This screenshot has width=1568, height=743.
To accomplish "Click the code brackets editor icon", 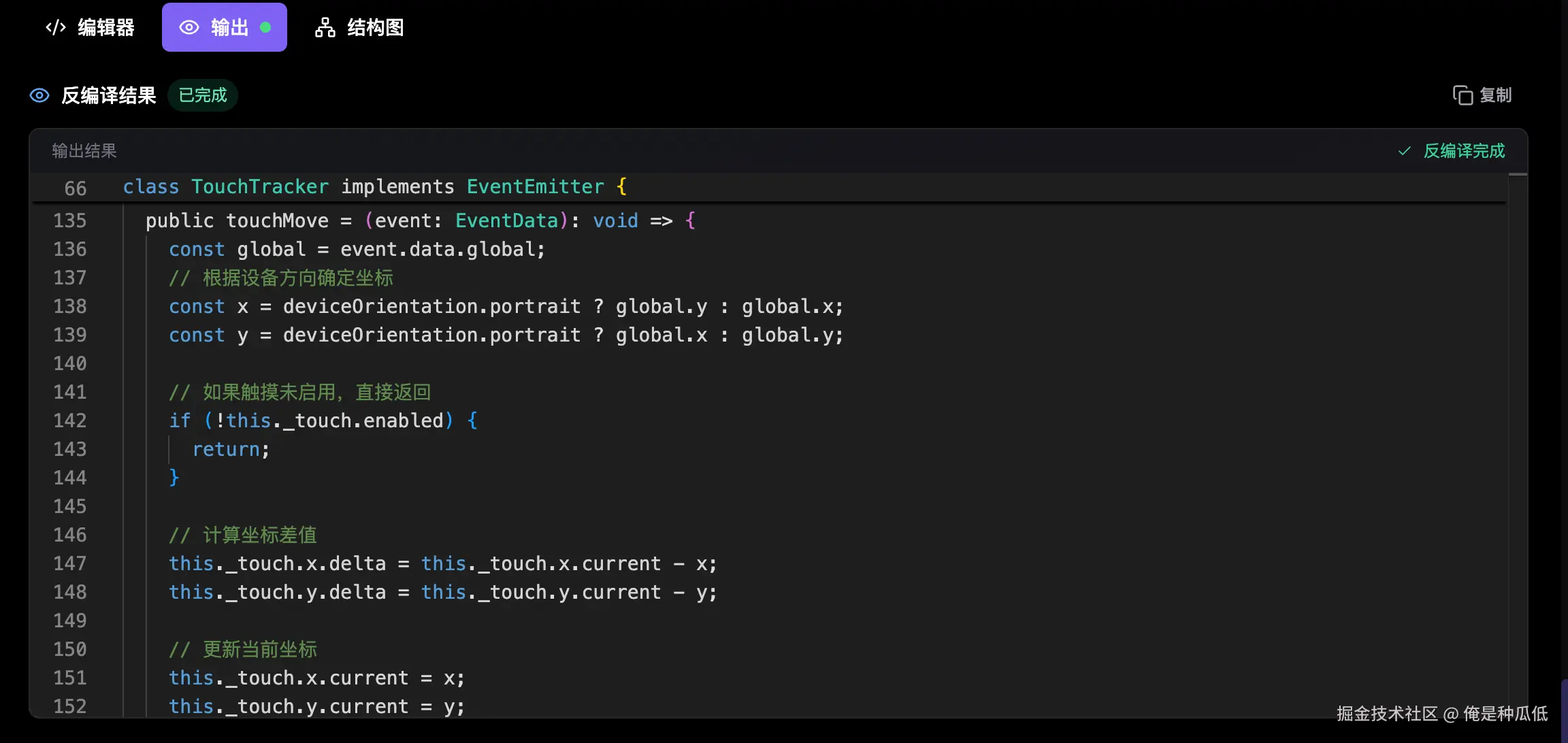I will pos(56,27).
